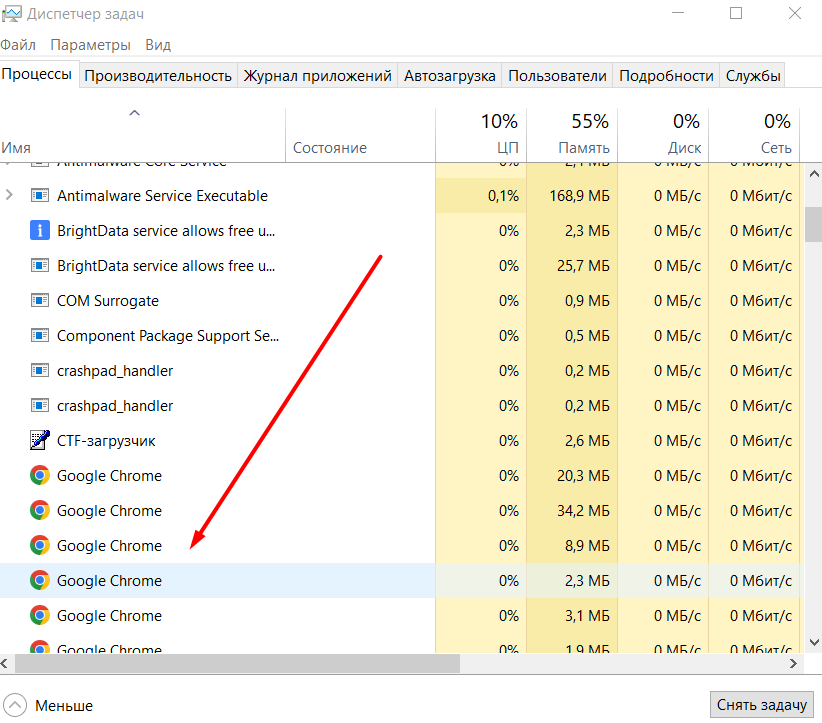Sort processes by Диск column header
Screen dimensions: 822x723
pyautogui.click(x=663, y=135)
